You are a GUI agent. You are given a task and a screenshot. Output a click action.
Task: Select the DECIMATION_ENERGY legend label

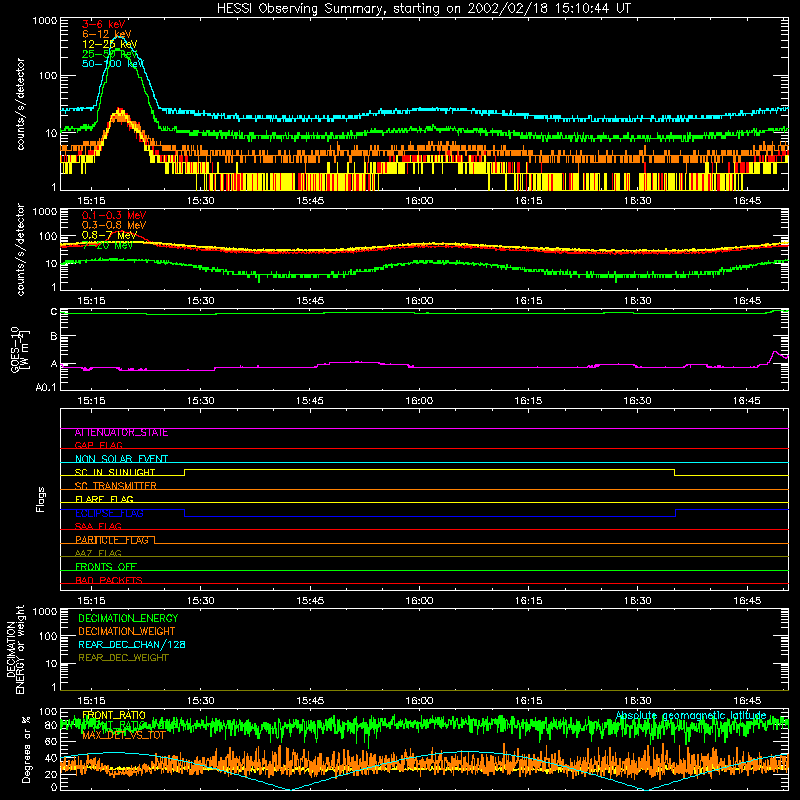click(x=128, y=618)
